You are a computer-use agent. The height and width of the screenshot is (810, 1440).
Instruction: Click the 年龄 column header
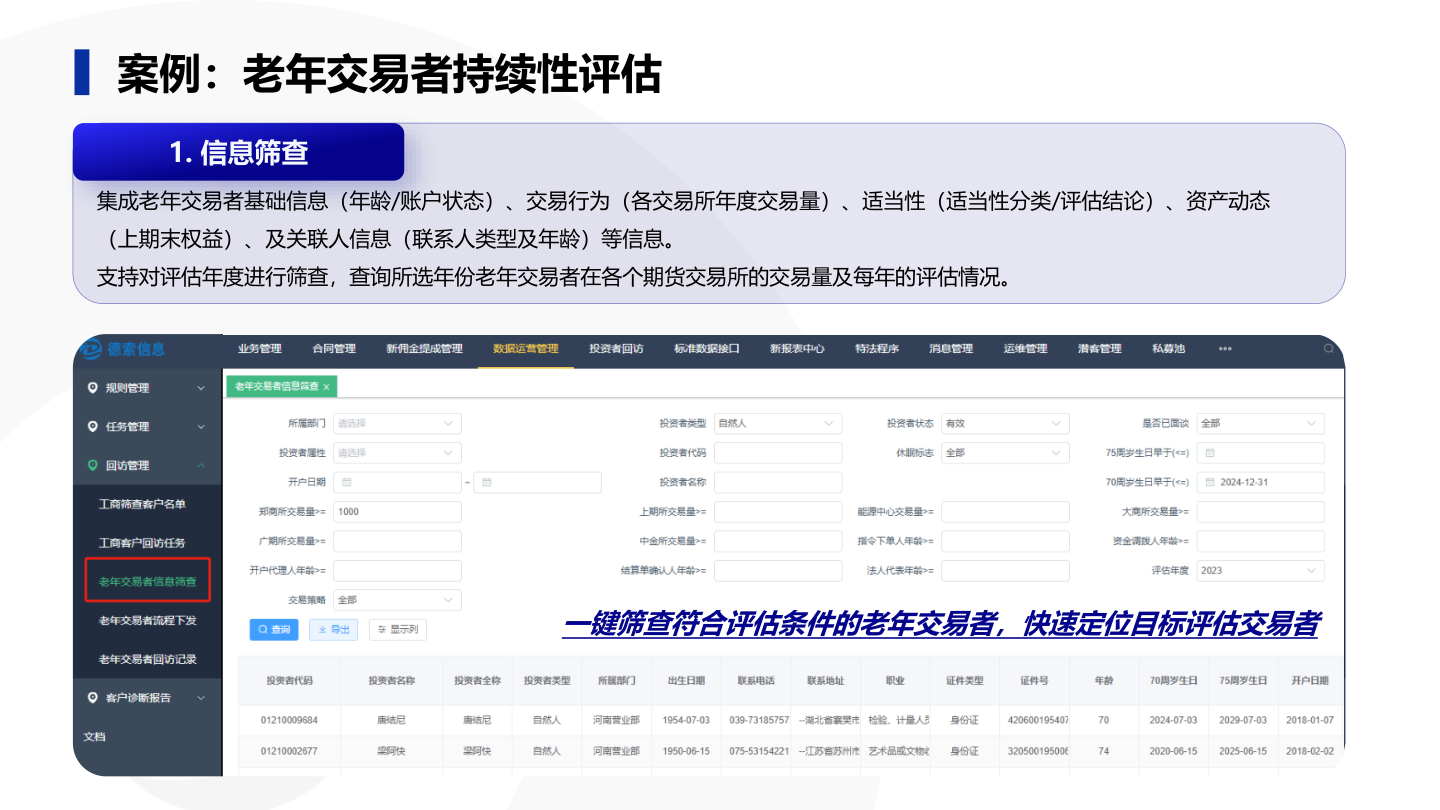click(x=1104, y=681)
